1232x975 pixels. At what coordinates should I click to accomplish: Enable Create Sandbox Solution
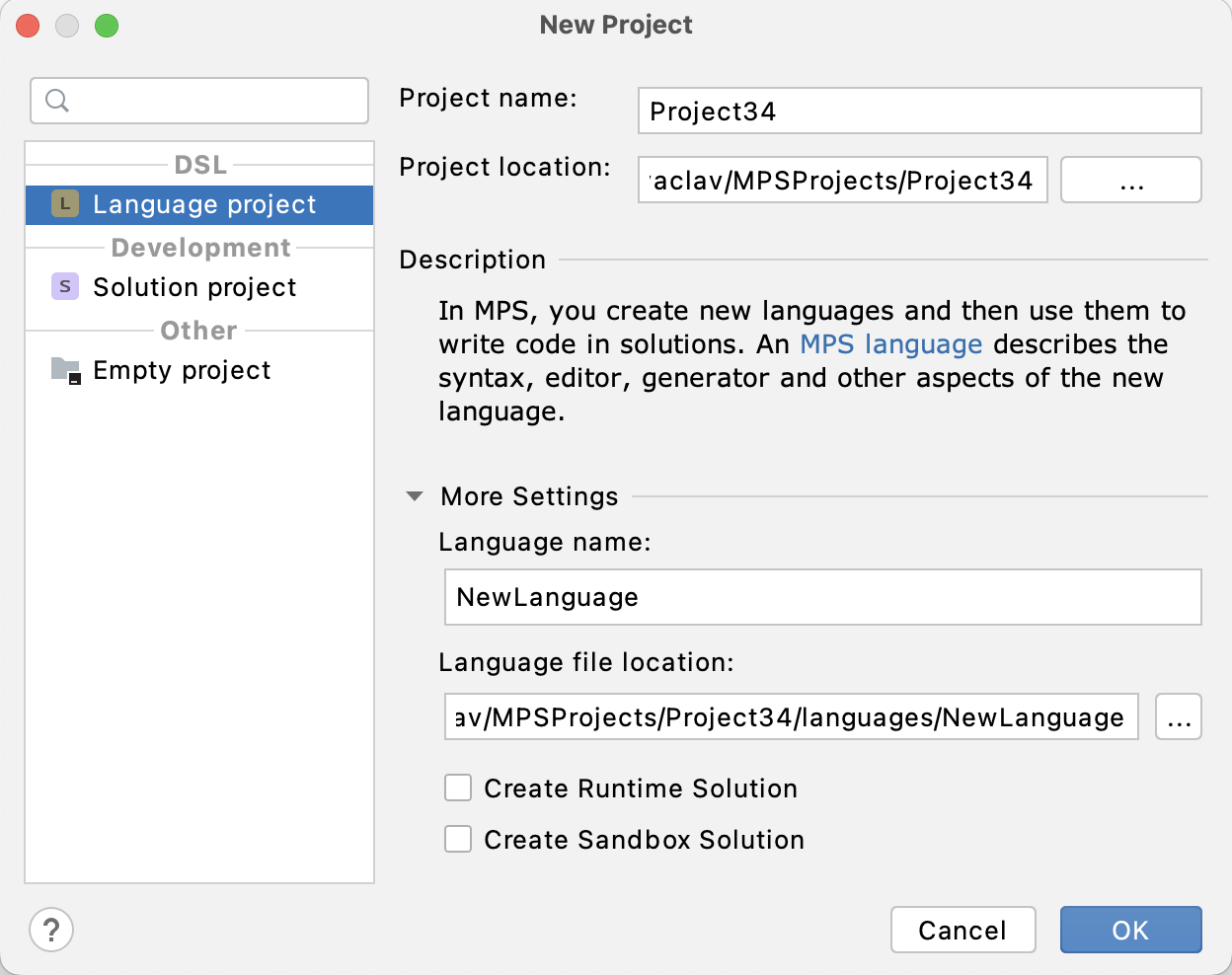(457, 839)
